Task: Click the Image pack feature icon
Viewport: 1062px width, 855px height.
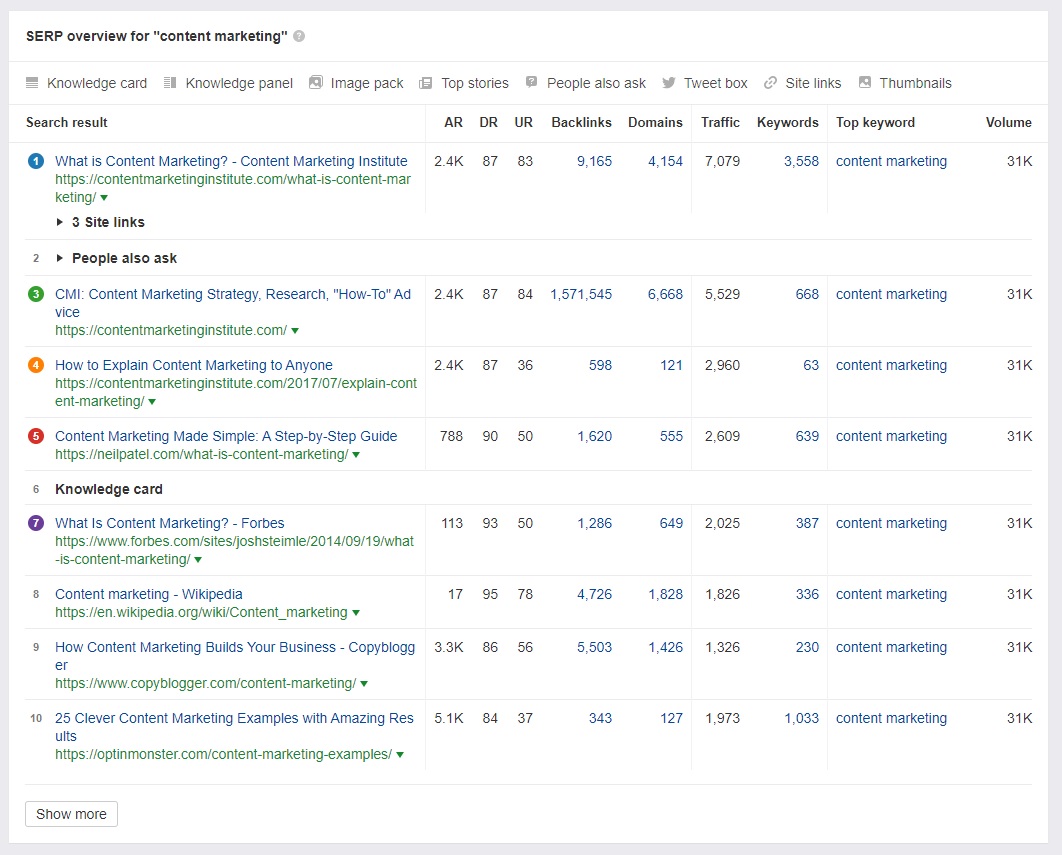Action: coord(316,83)
